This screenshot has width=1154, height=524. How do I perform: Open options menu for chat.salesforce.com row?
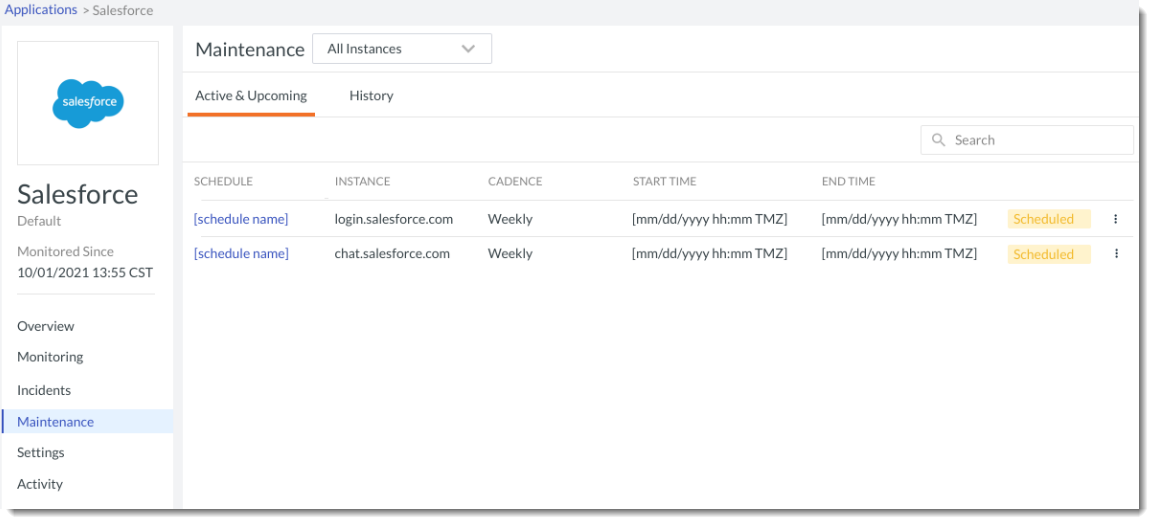point(1116,254)
